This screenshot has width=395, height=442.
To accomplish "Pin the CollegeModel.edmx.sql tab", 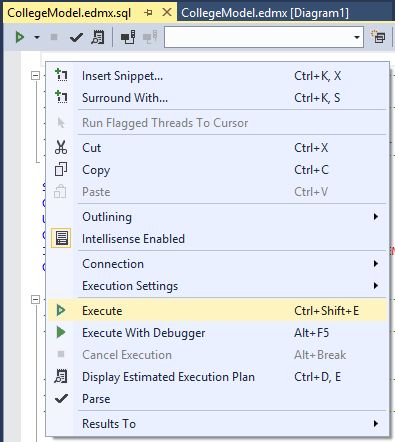I will pyautogui.click(x=148, y=13).
